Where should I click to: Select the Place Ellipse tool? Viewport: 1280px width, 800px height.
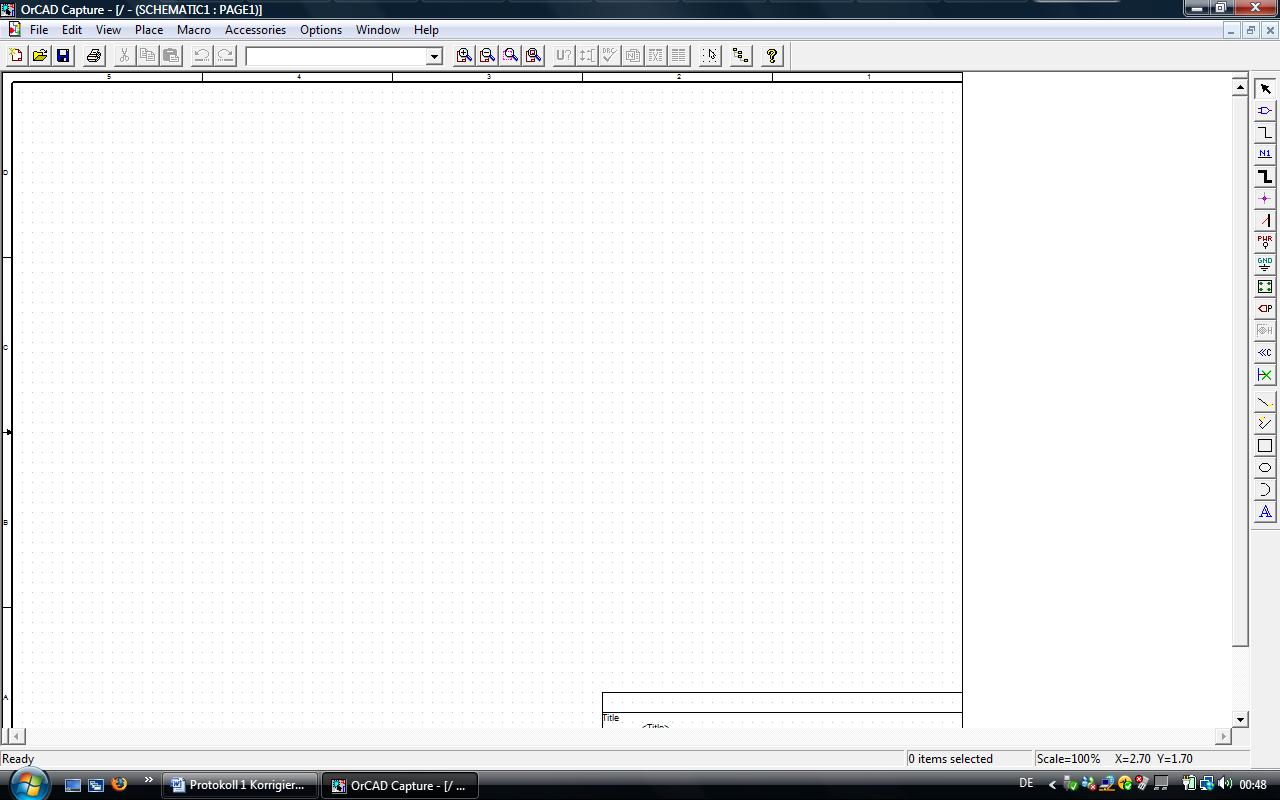click(1265, 468)
